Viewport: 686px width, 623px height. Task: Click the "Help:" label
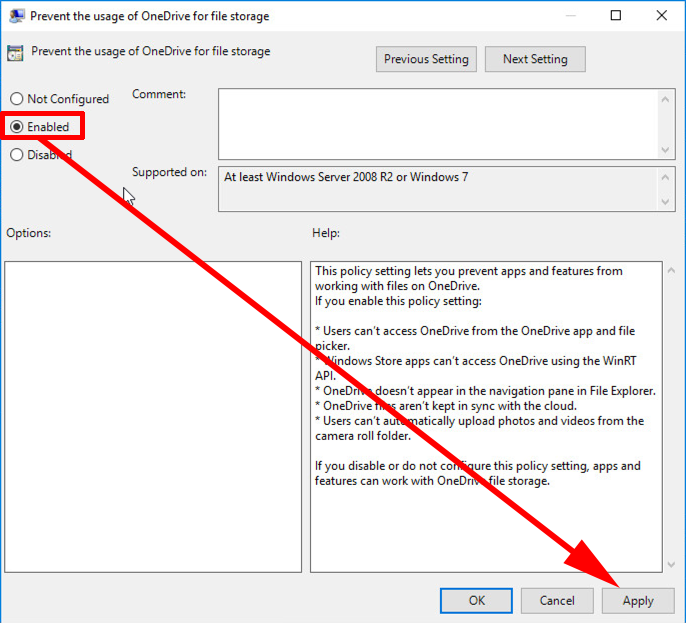pyautogui.click(x=326, y=233)
